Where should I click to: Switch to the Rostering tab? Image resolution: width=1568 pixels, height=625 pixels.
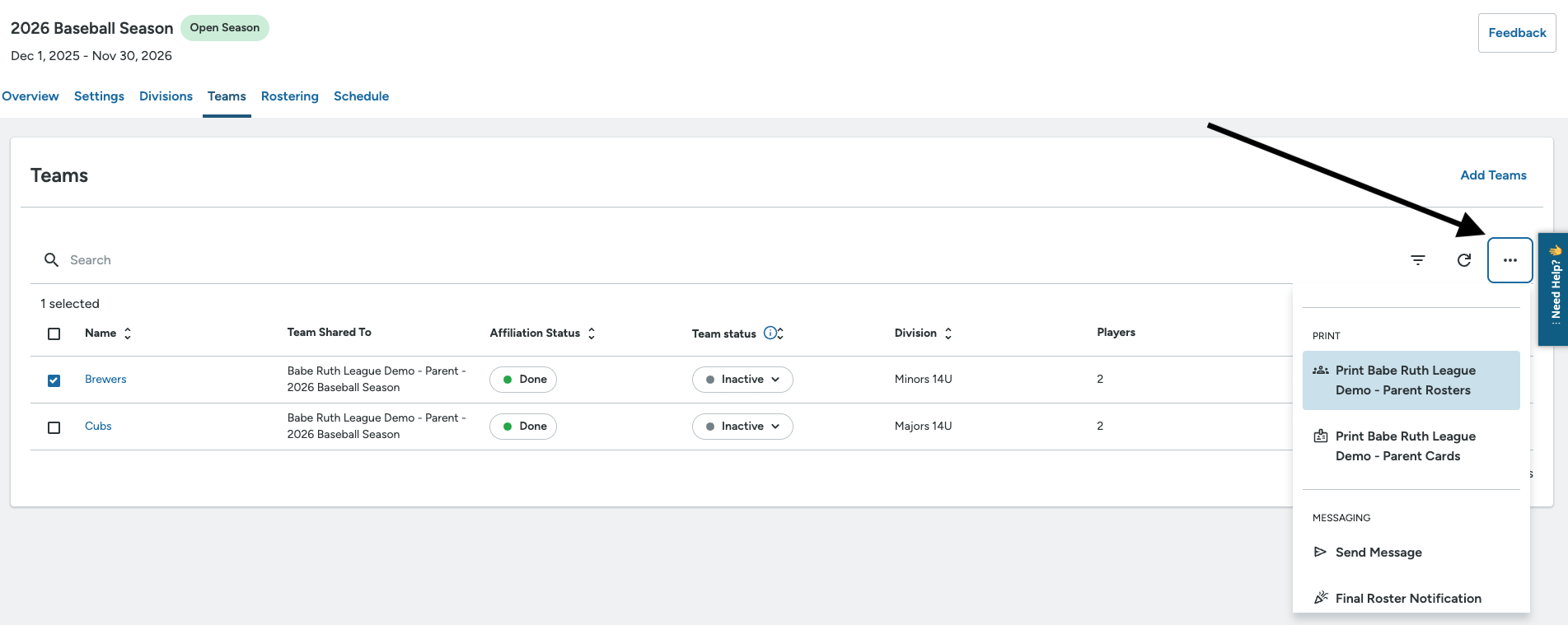[290, 96]
